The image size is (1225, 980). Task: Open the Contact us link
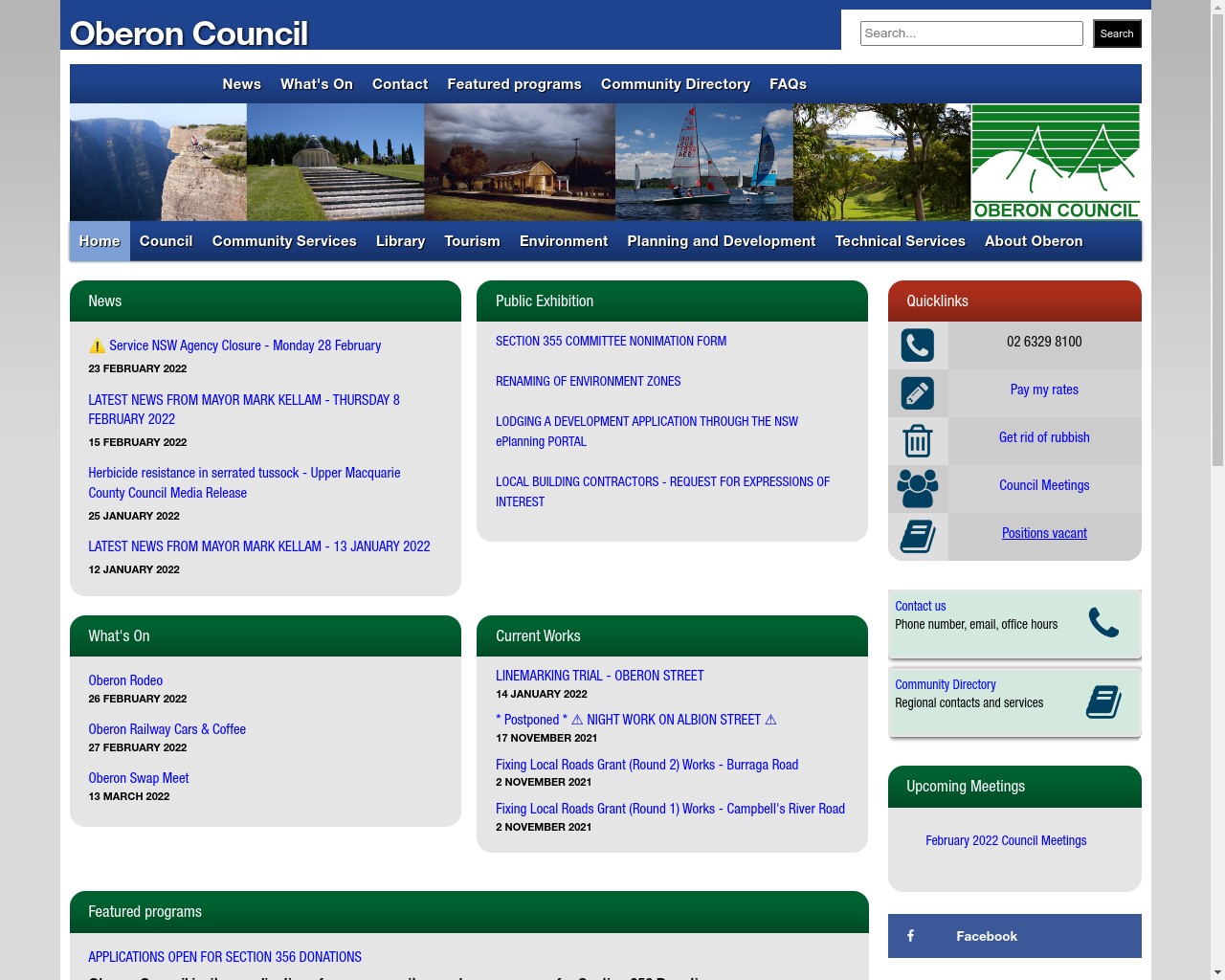[x=920, y=606]
